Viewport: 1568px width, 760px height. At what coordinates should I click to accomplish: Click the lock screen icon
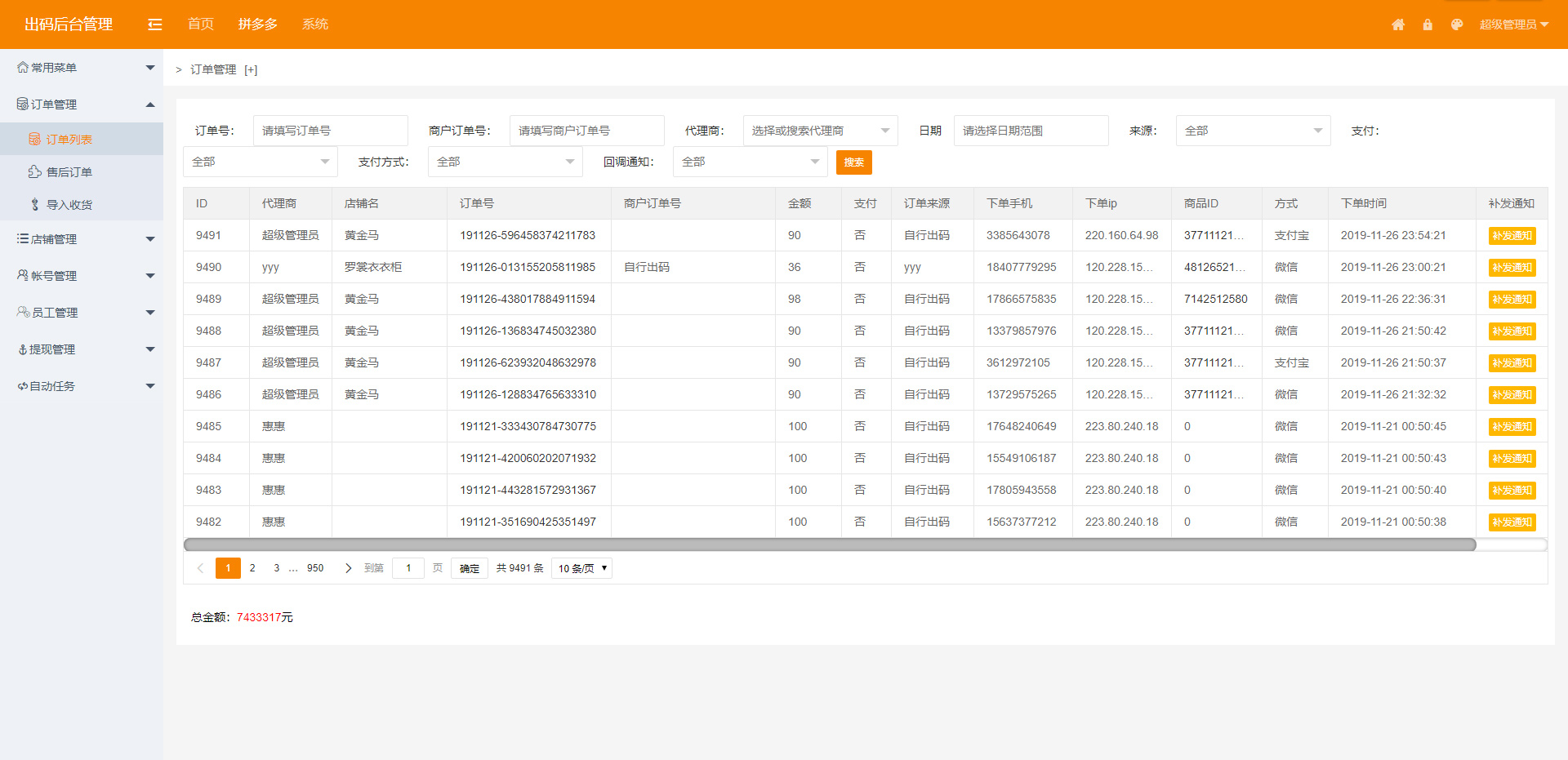click(x=1428, y=24)
